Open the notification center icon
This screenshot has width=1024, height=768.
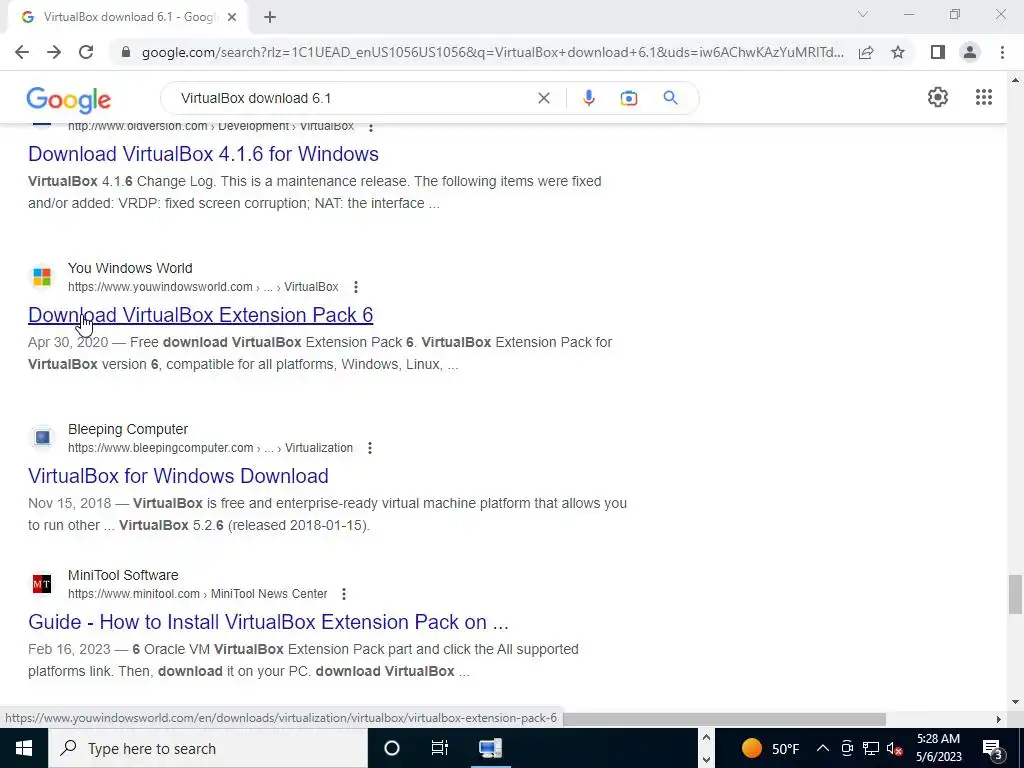point(993,748)
